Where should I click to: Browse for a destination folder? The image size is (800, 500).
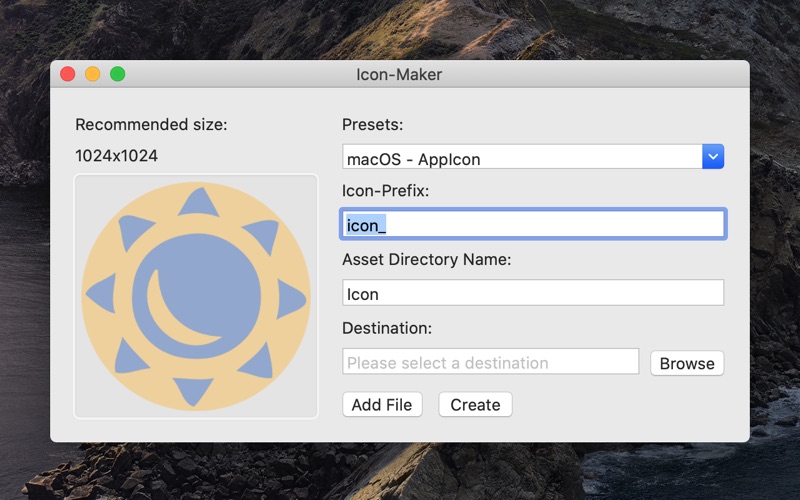pyautogui.click(x=687, y=363)
